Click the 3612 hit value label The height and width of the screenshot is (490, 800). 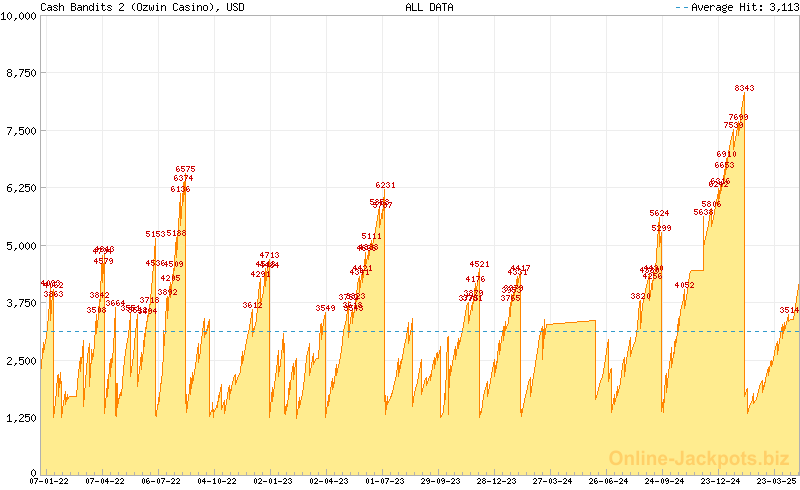(252, 305)
